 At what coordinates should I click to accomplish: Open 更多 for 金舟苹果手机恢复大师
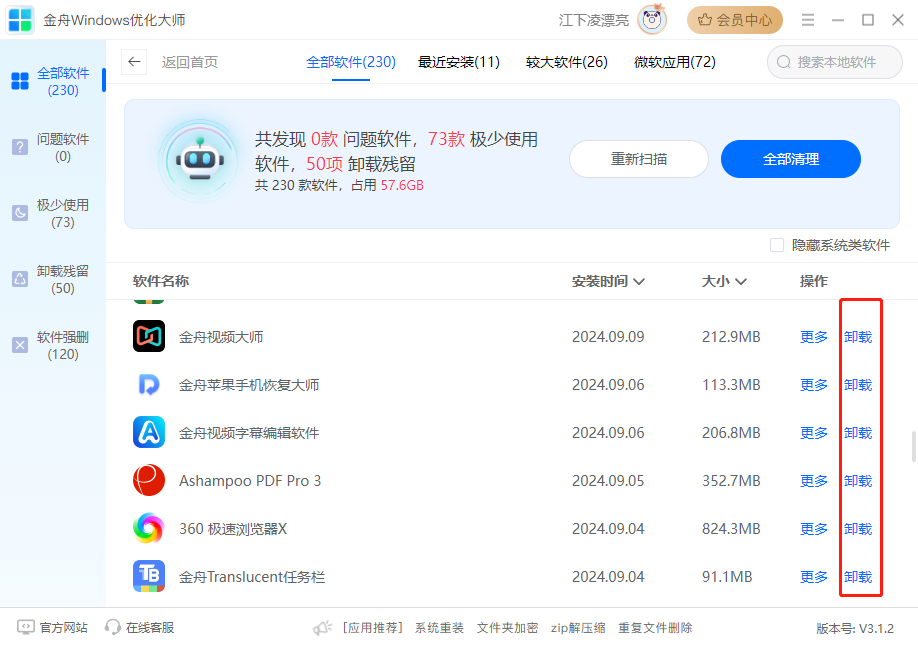click(814, 385)
